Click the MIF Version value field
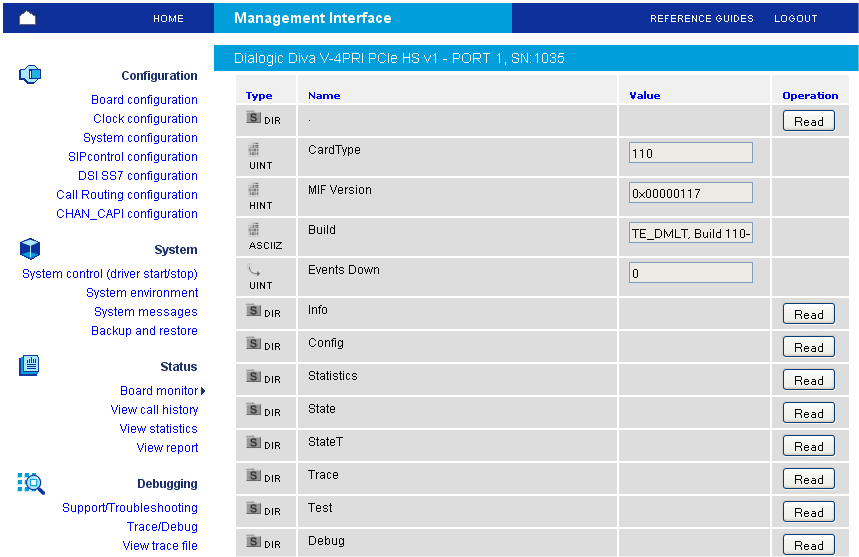Image resolution: width=859 pixels, height=557 pixels. point(690,193)
